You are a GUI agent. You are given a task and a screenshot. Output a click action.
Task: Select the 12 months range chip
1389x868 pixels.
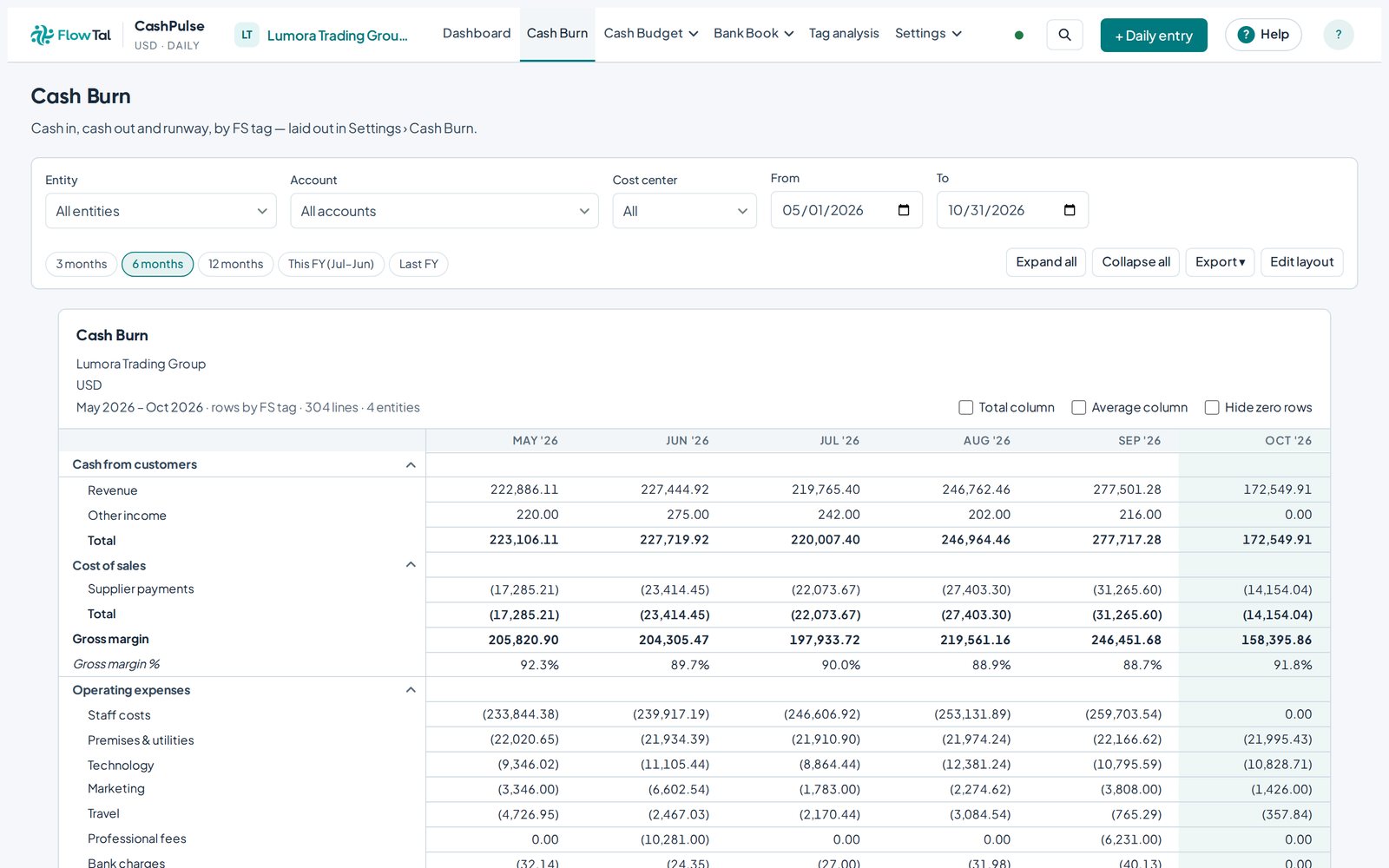[235, 264]
